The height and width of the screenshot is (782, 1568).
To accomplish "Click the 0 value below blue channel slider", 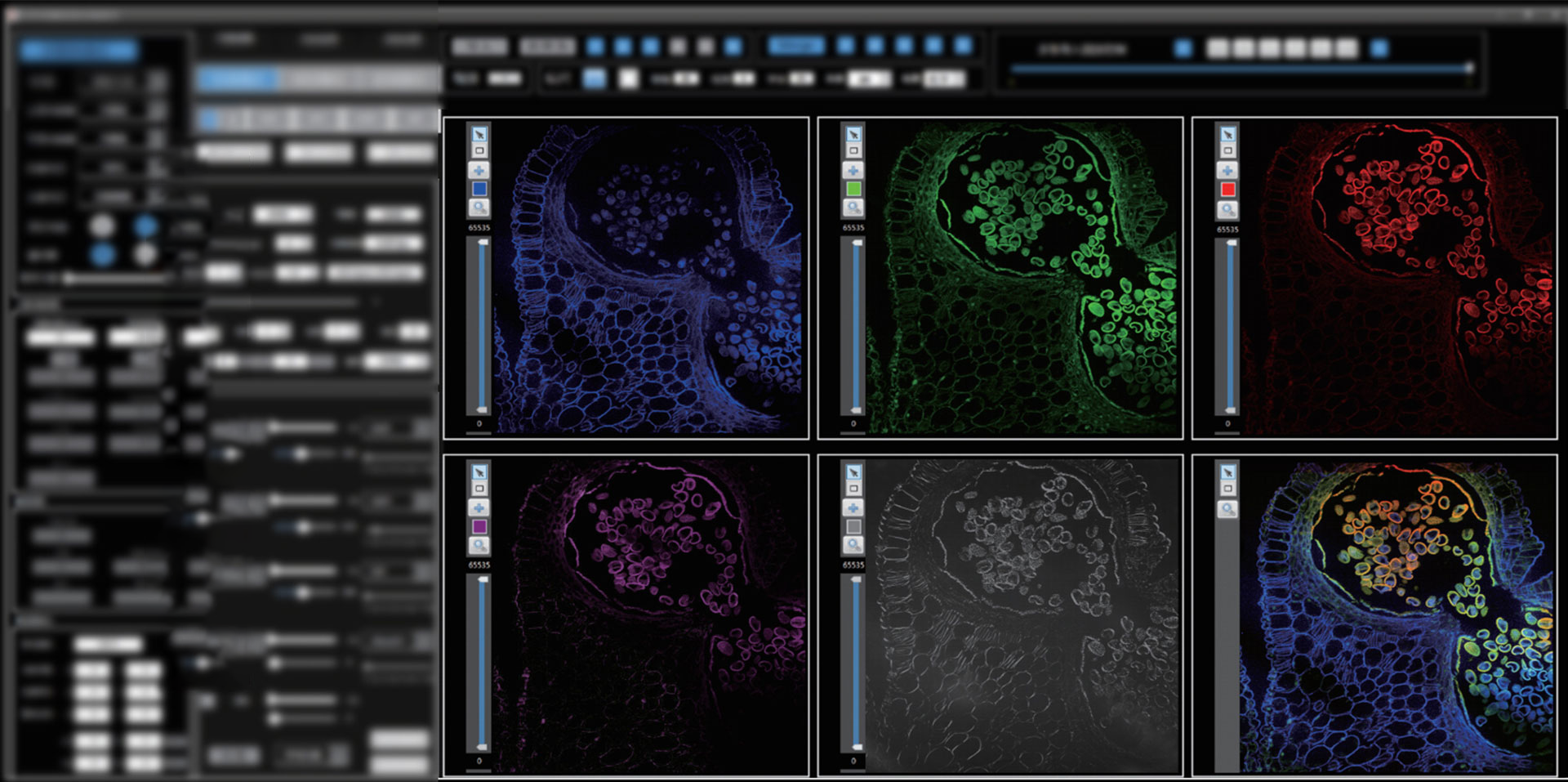I will 479,423.
